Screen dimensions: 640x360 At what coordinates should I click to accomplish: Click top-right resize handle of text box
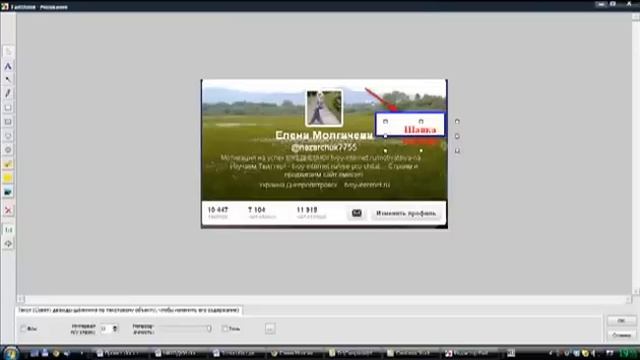457,122
